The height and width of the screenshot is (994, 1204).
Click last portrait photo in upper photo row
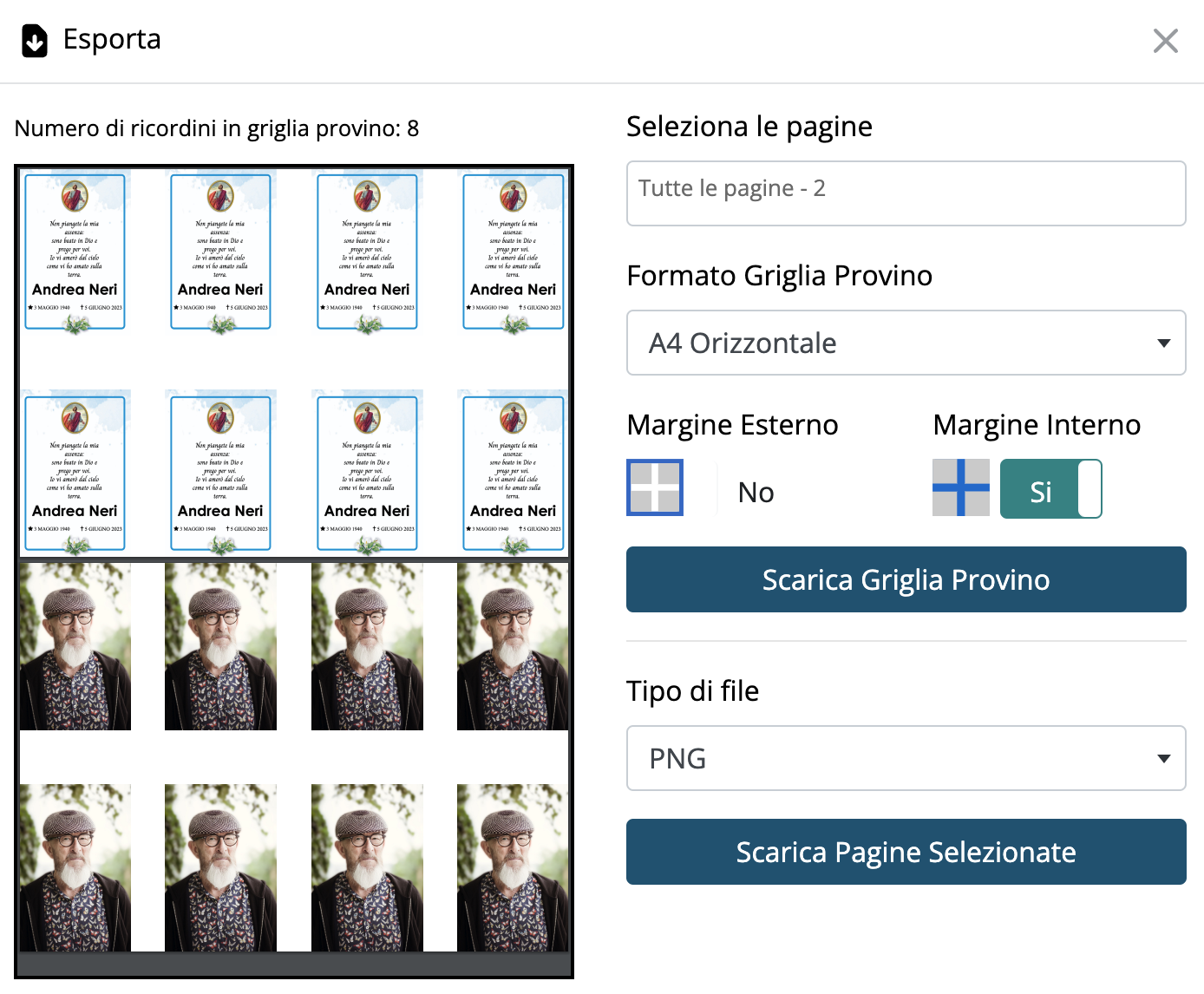(x=514, y=647)
